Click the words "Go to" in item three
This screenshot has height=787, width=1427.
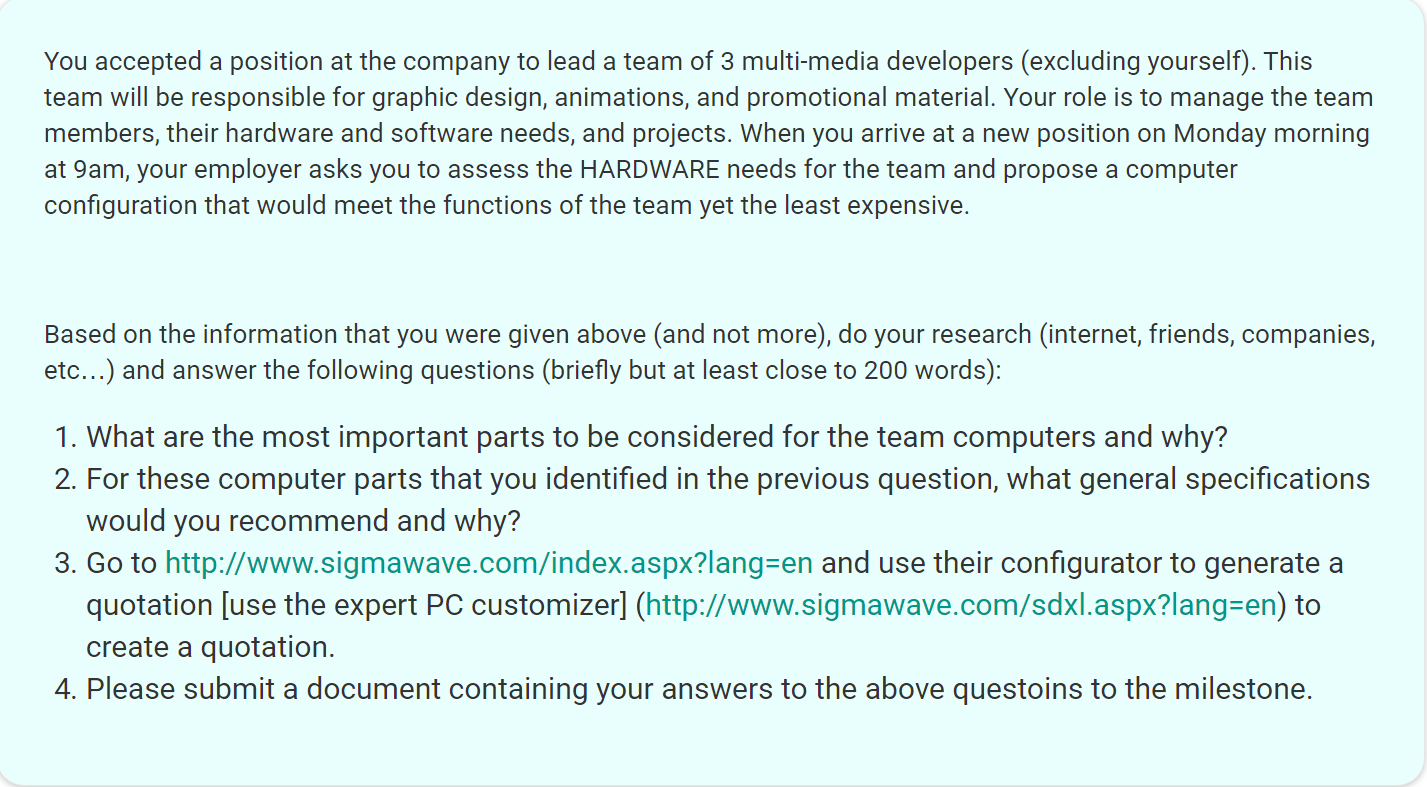(121, 564)
